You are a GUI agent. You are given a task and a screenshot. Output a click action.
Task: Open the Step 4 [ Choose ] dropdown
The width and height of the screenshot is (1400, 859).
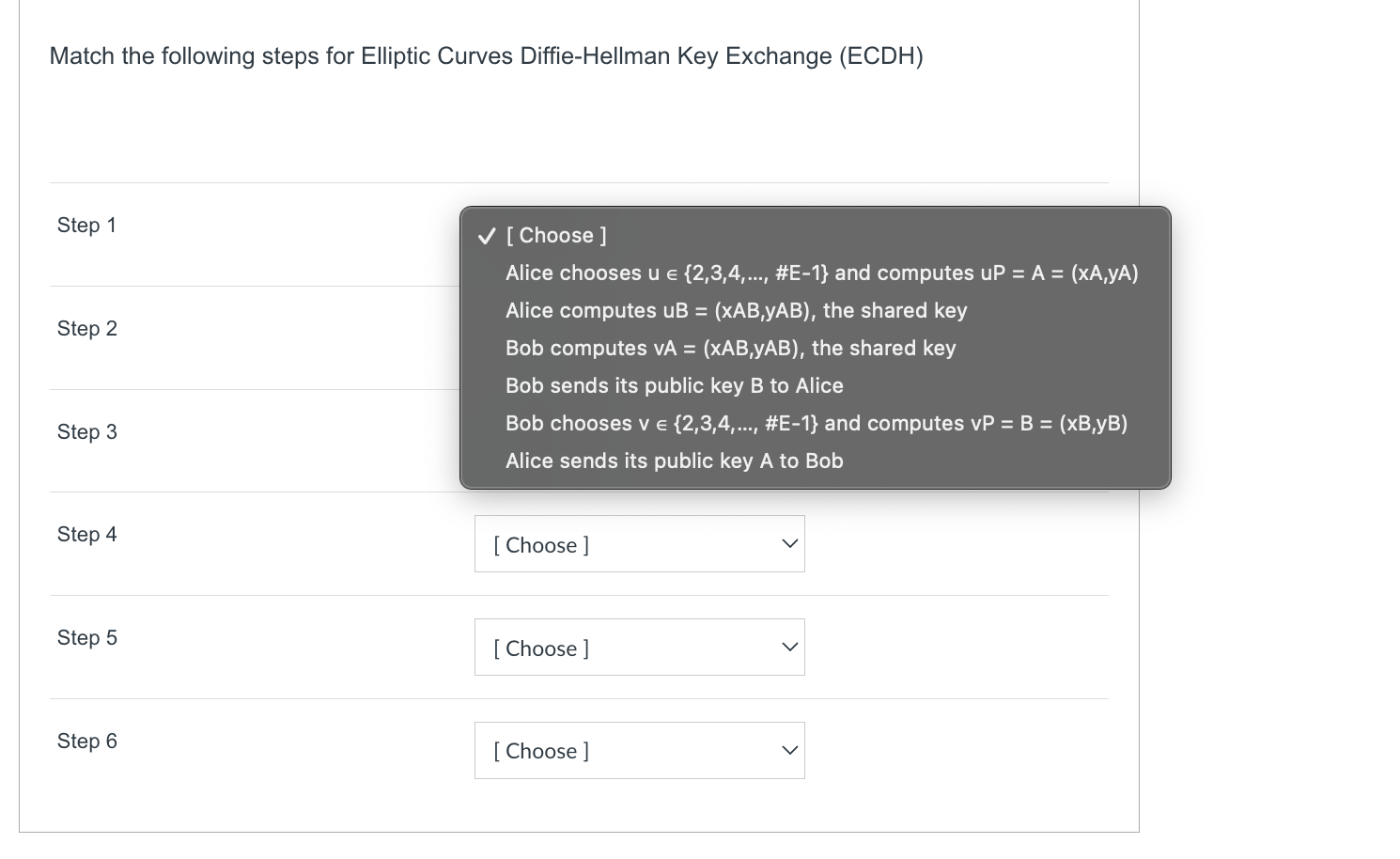[639, 543]
